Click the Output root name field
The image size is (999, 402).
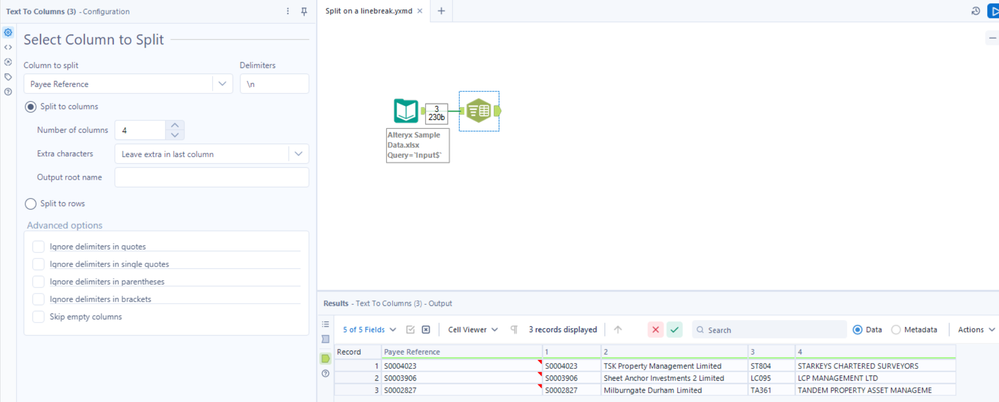click(x=212, y=178)
